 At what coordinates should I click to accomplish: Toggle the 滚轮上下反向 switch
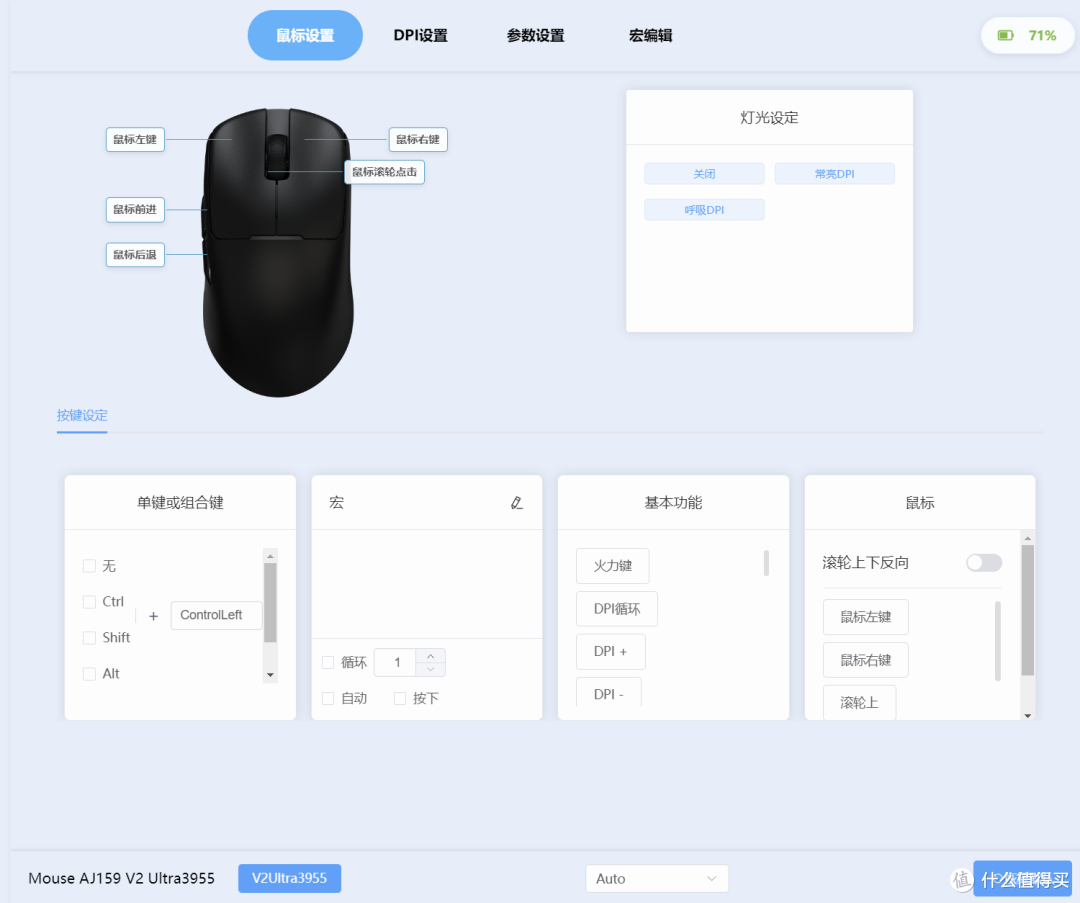(984, 563)
